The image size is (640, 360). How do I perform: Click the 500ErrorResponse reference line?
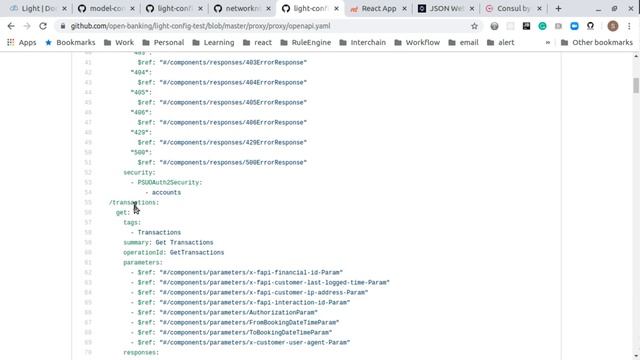[x=222, y=162]
